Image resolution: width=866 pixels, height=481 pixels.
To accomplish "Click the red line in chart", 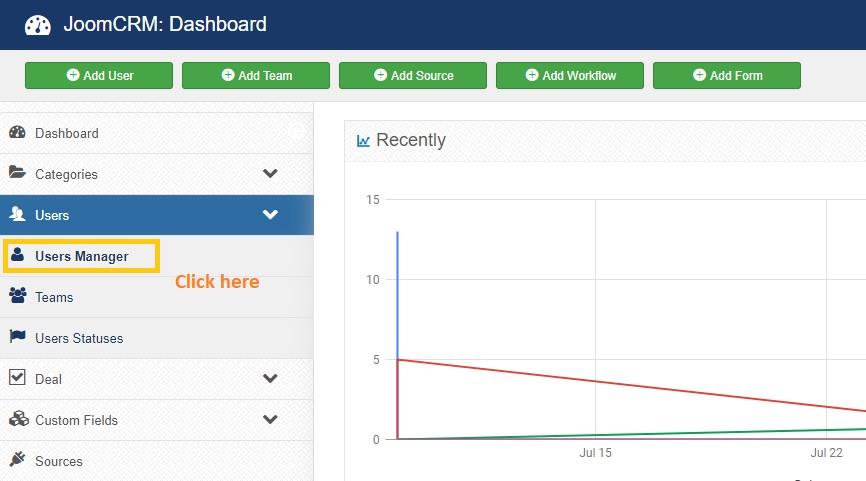I will pyautogui.click(x=633, y=385).
